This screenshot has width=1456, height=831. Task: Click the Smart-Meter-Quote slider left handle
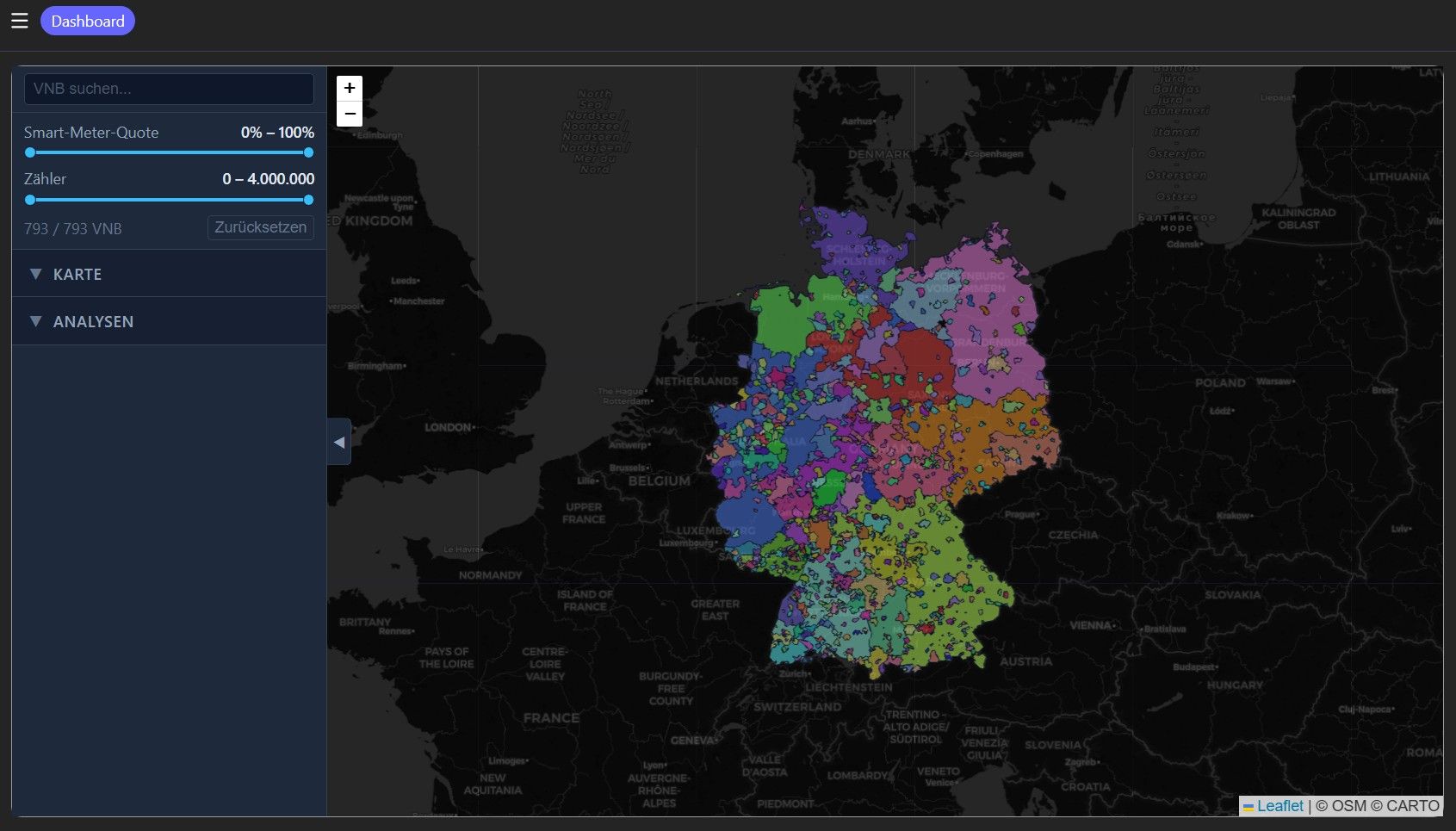click(x=30, y=152)
